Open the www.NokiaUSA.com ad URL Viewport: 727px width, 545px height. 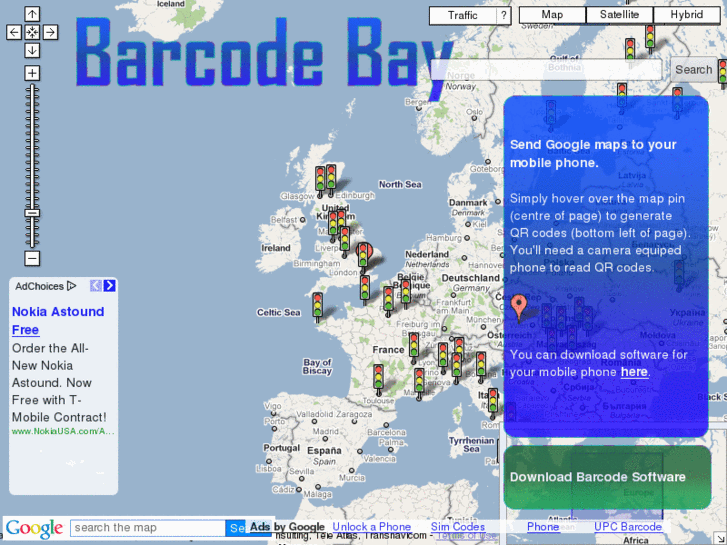[63, 431]
